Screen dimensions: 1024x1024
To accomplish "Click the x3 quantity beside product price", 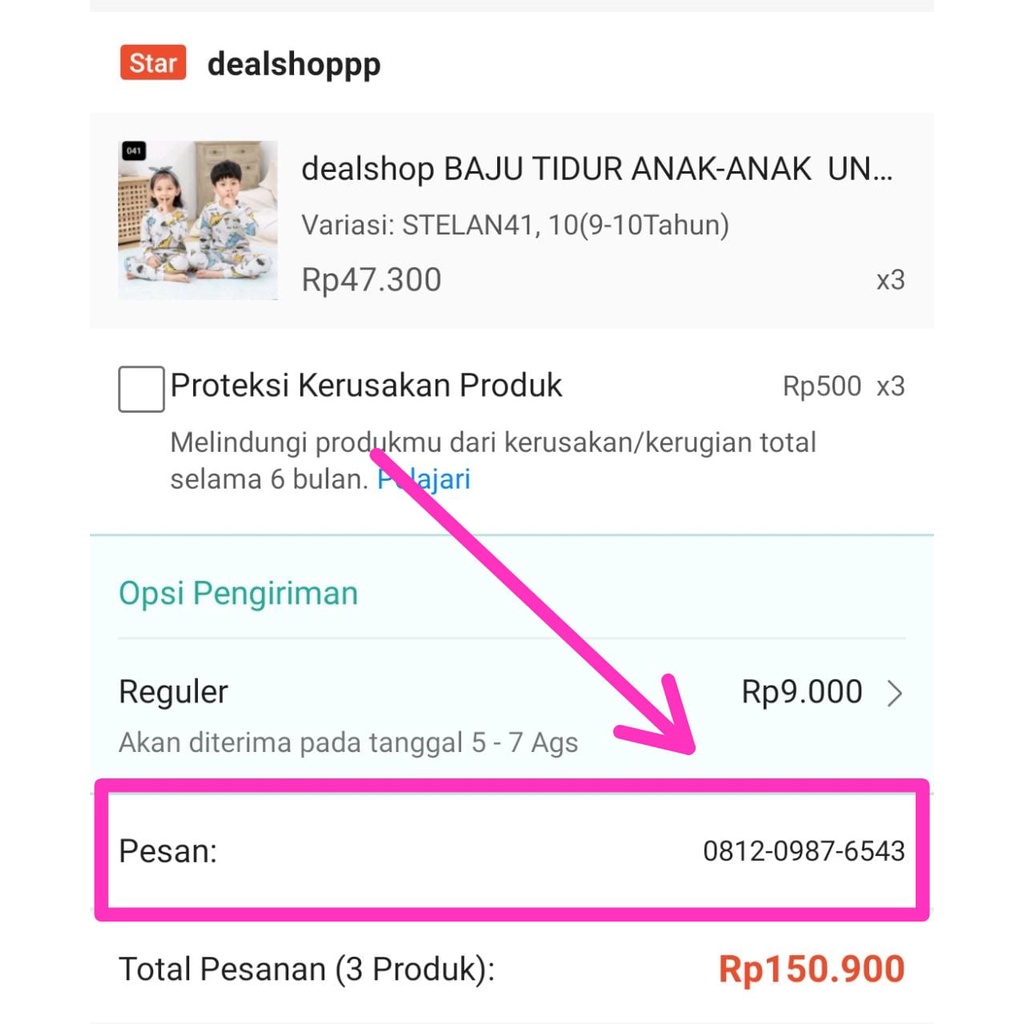I will tap(890, 280).
